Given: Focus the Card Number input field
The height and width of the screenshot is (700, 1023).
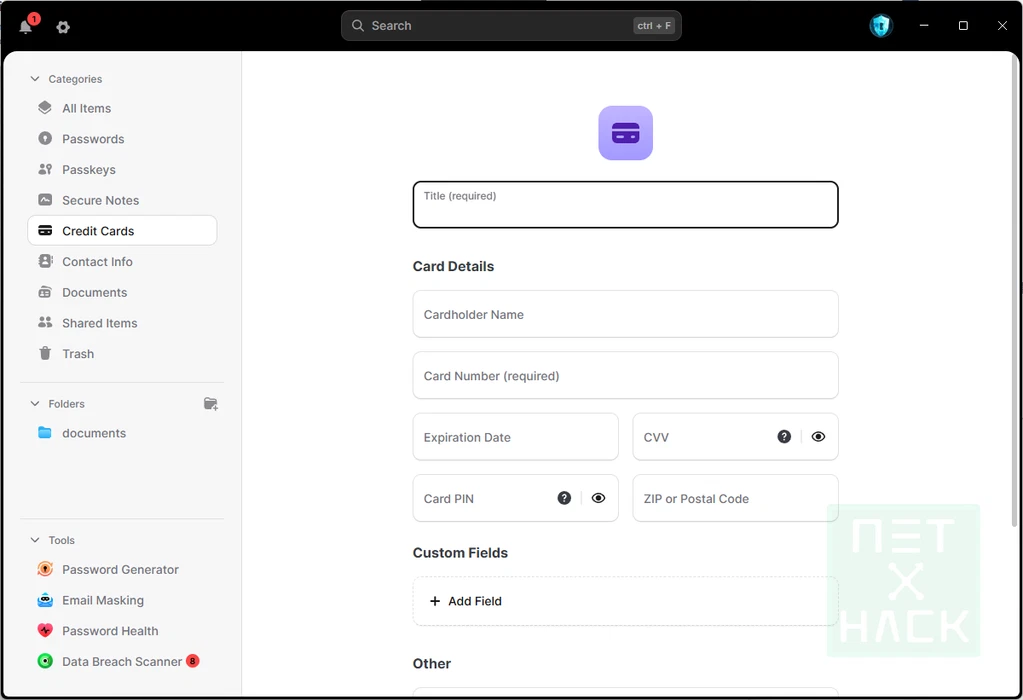Looking at the screenshot, I should pos(625,376).
